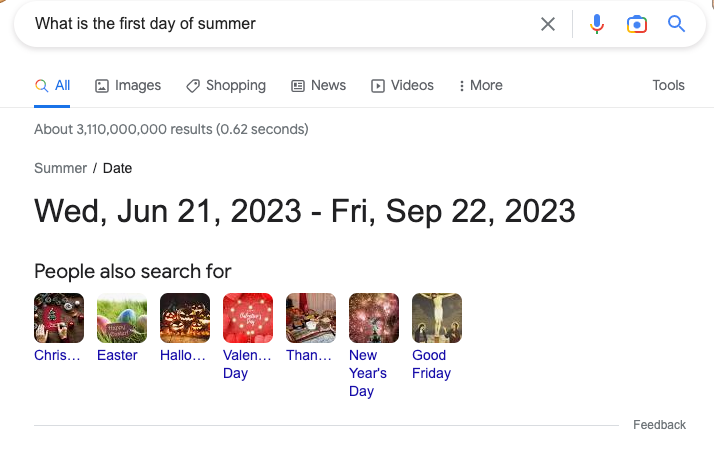Click the Christmas thumbnail image
Image resolution: width=714 pixels, height=464 pixels.
coord(59,318)
